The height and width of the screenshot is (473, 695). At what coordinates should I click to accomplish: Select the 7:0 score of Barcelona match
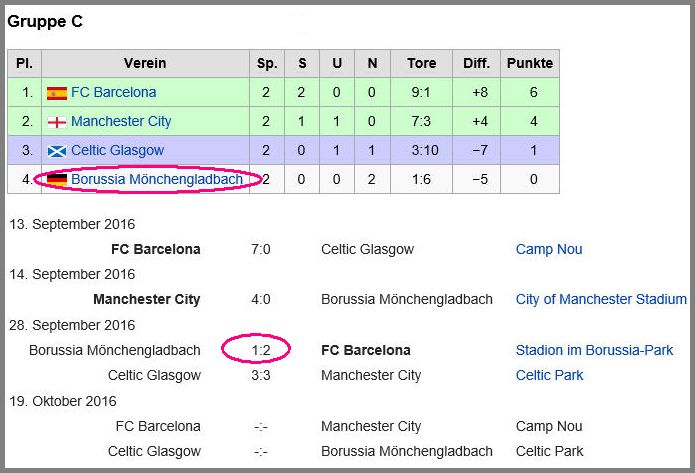(x=261, y=249)
